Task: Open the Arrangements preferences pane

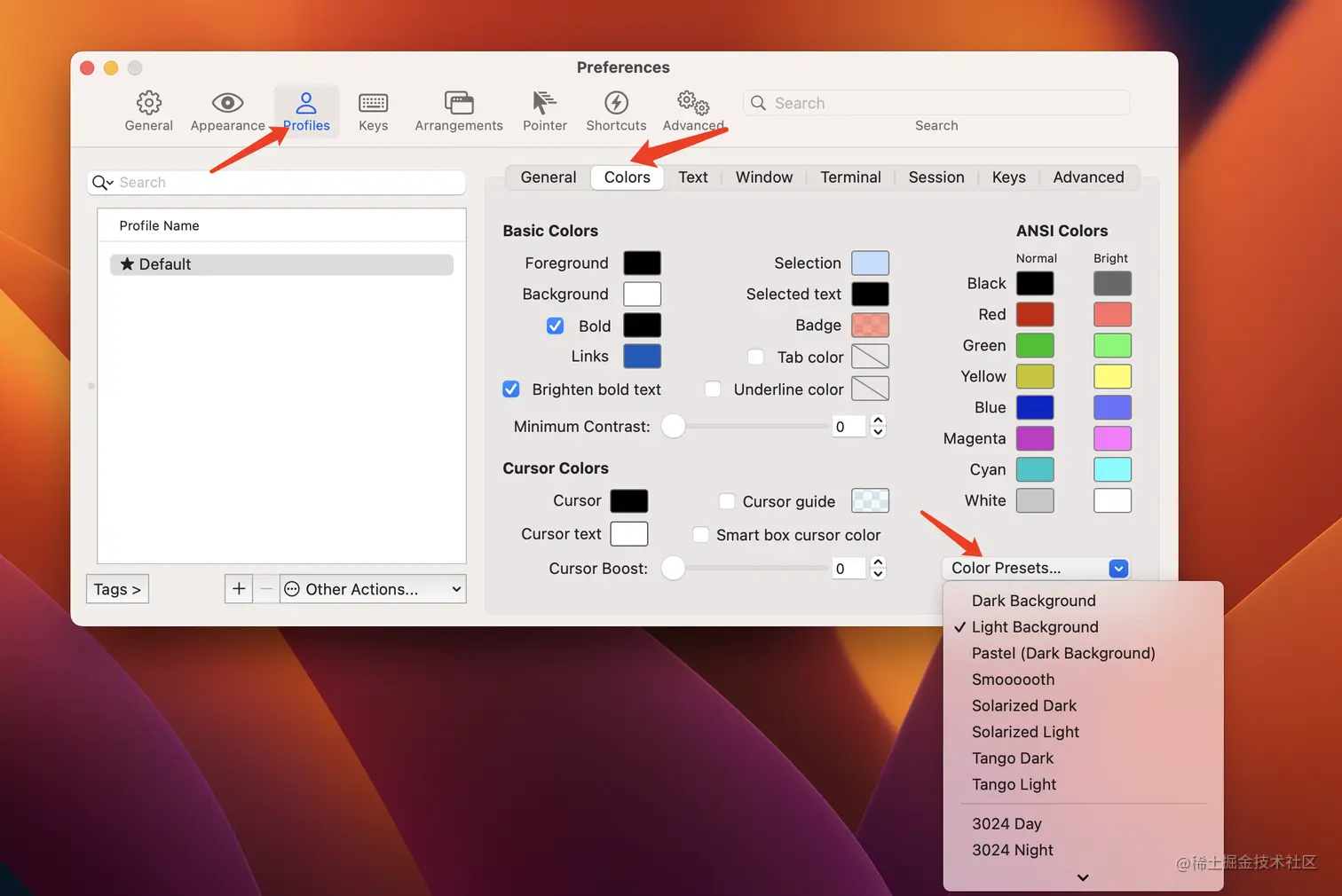Action: coord(459,111)
